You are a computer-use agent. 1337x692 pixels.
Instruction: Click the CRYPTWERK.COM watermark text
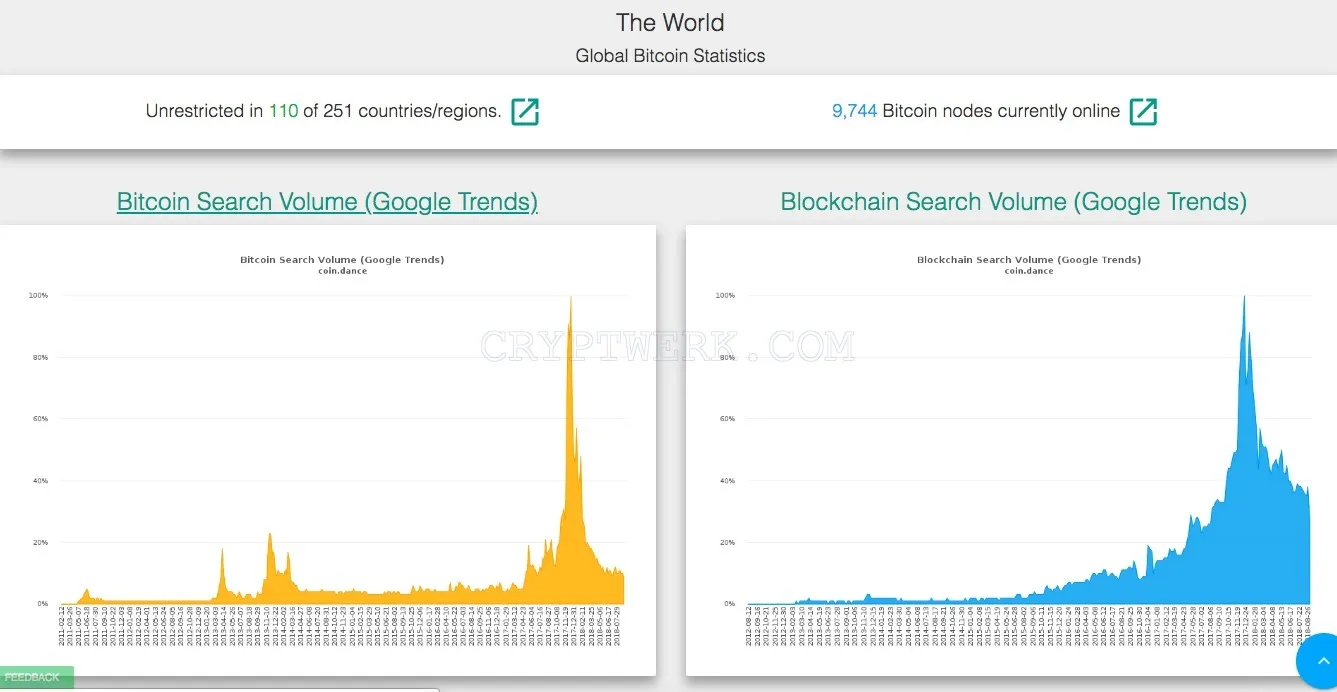[668, 346]
